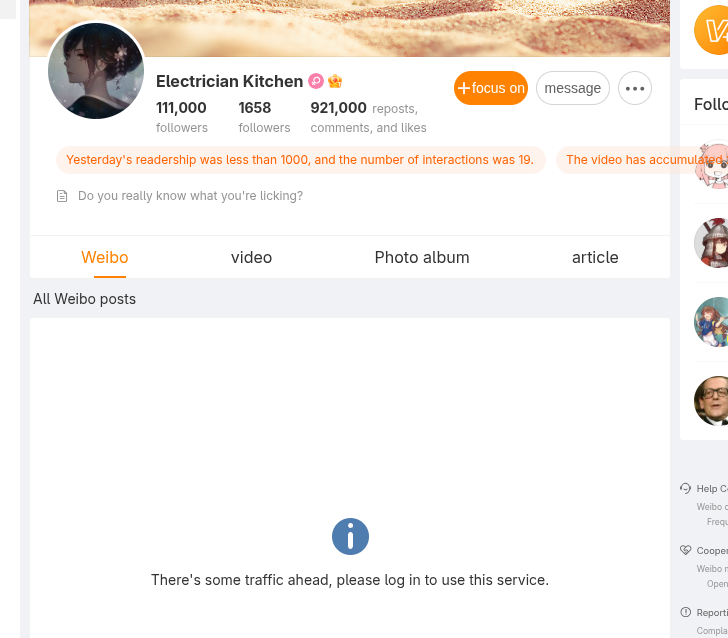
Task: Click the Cooperation handshake icon
Action: click(686, 550)
